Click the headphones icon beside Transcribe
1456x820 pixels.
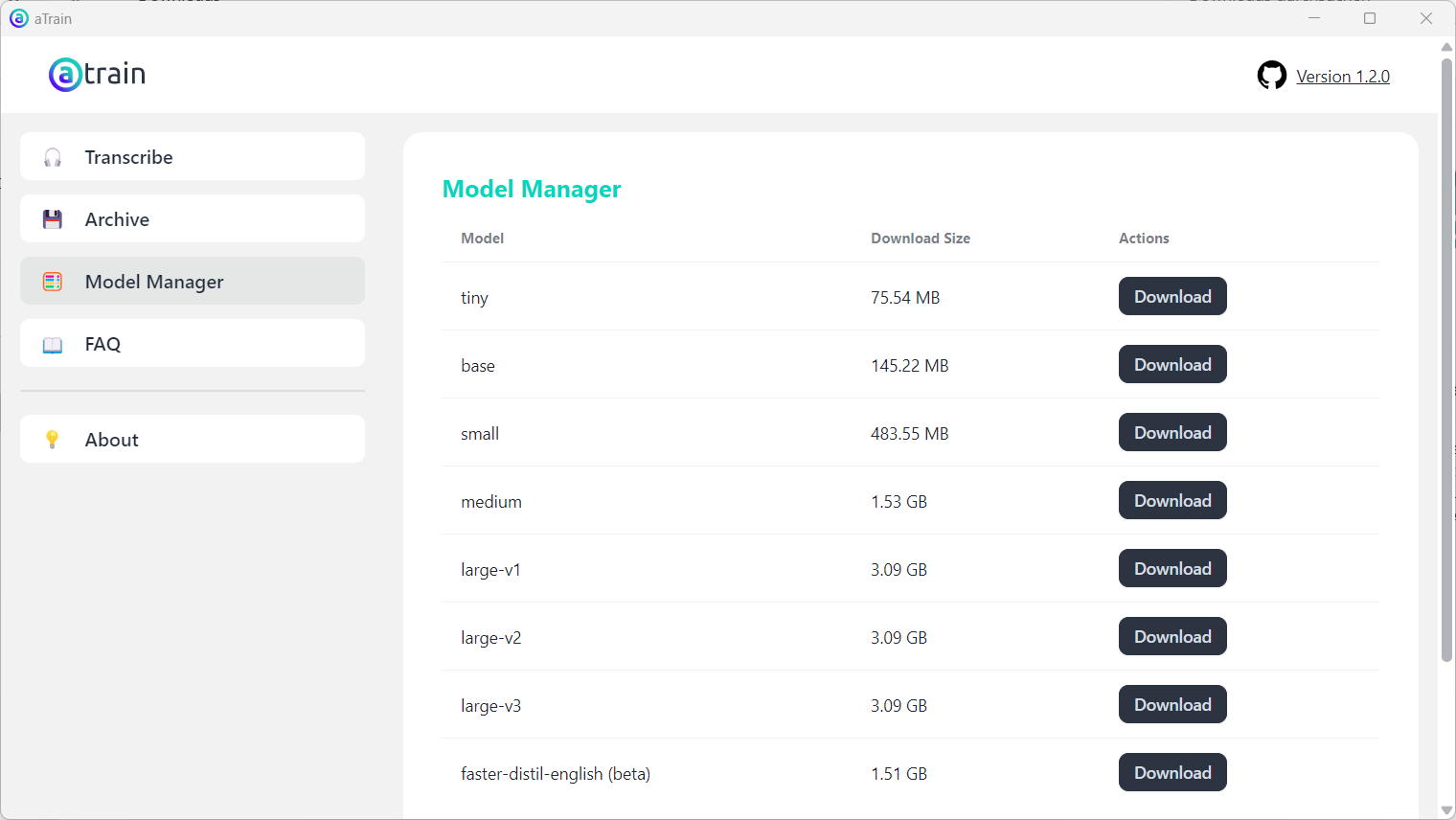(x=53, y=157)
